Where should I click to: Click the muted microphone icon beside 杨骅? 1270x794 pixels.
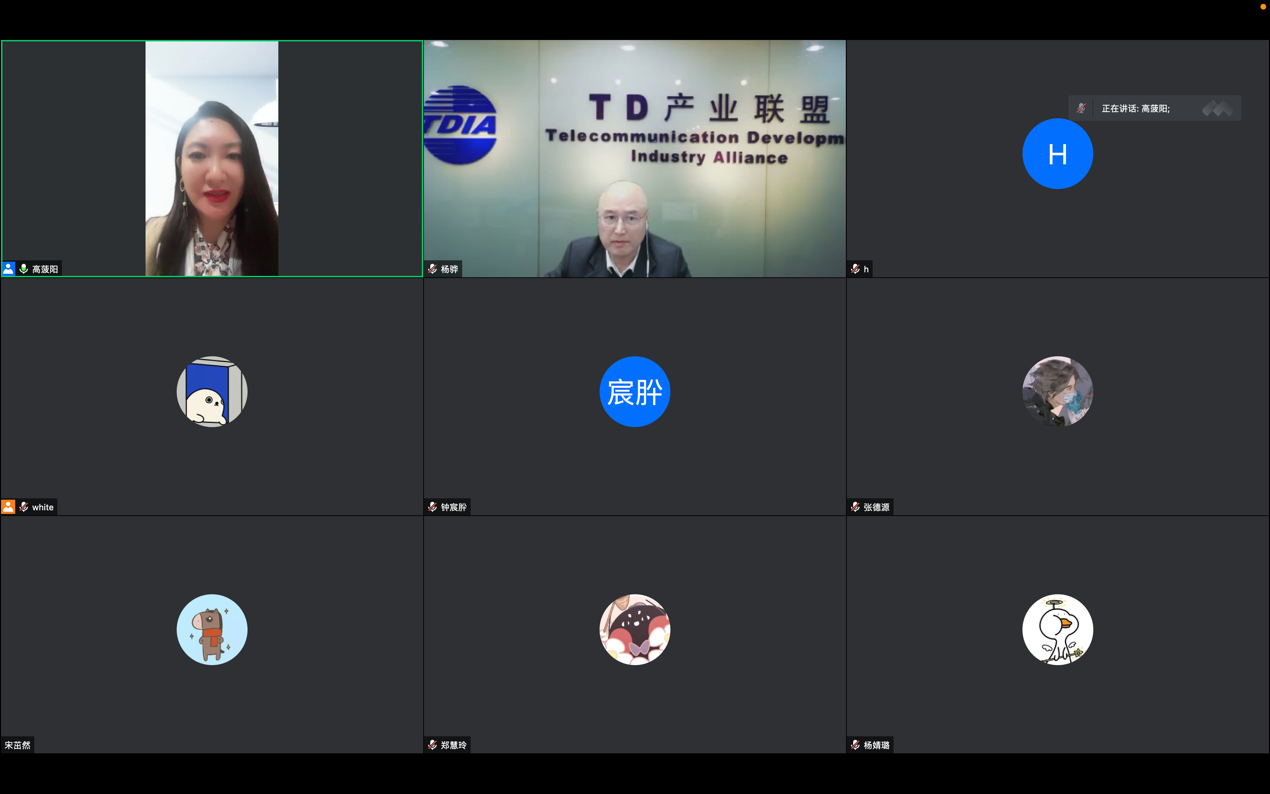pyautogui.click(x=432, y=269)
